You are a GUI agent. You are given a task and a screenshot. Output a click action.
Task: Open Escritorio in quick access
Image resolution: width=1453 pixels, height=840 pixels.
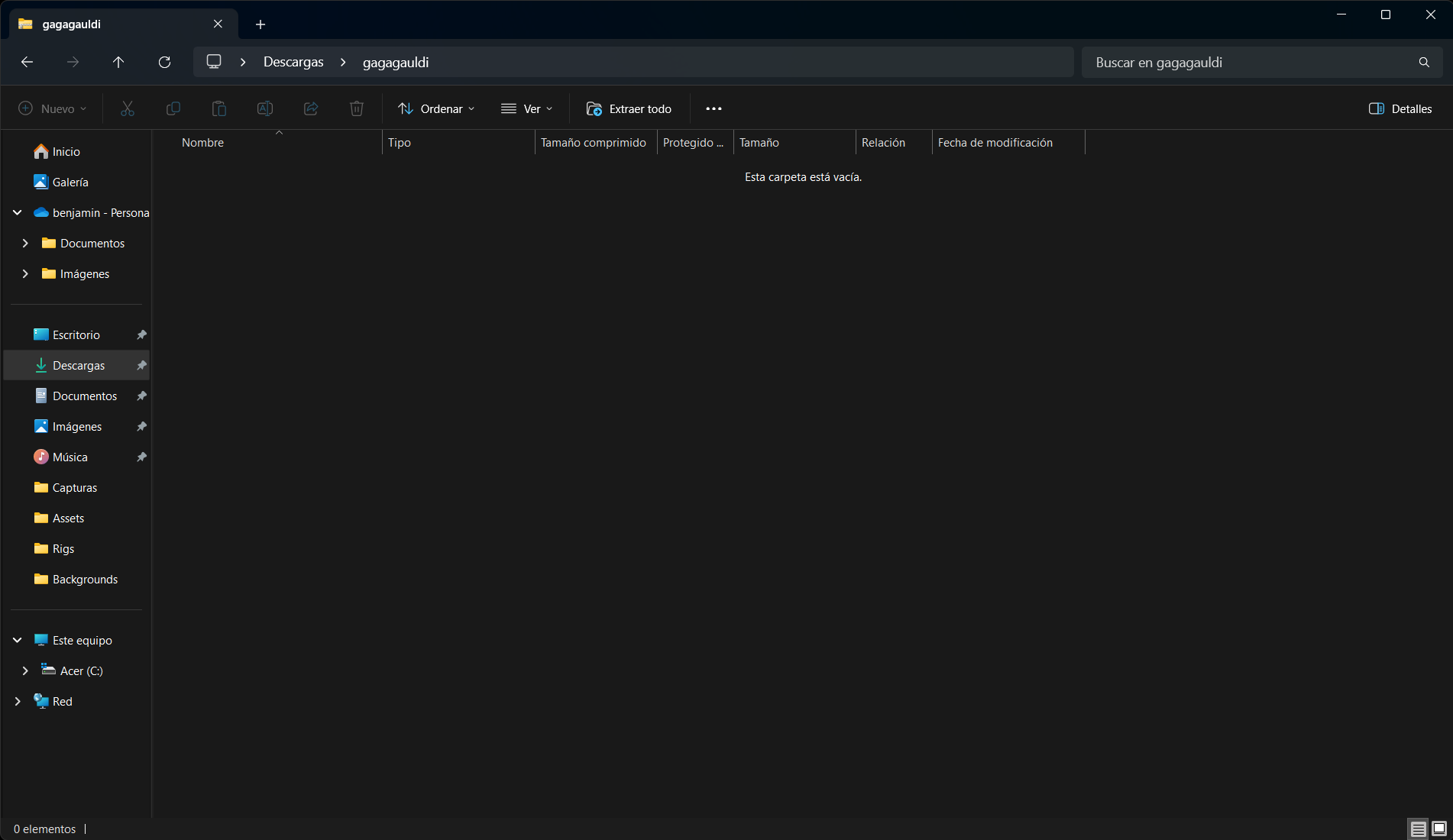pos(76,334)
